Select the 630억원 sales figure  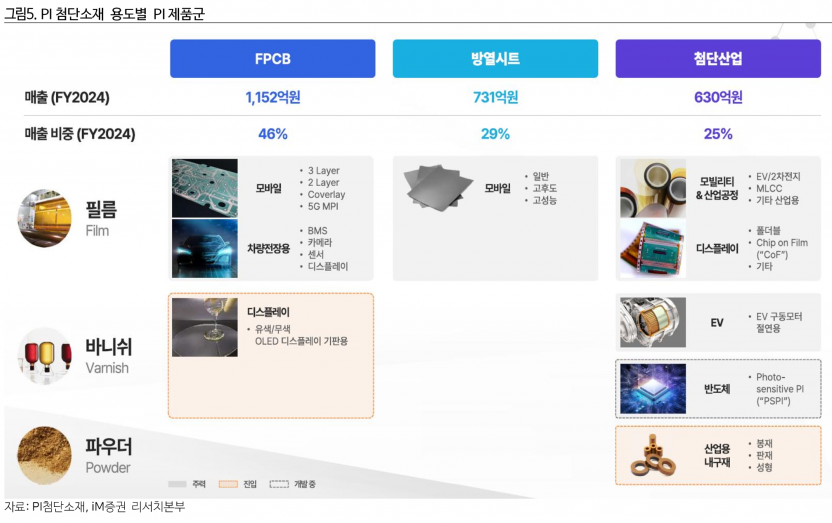click(718, 97)
